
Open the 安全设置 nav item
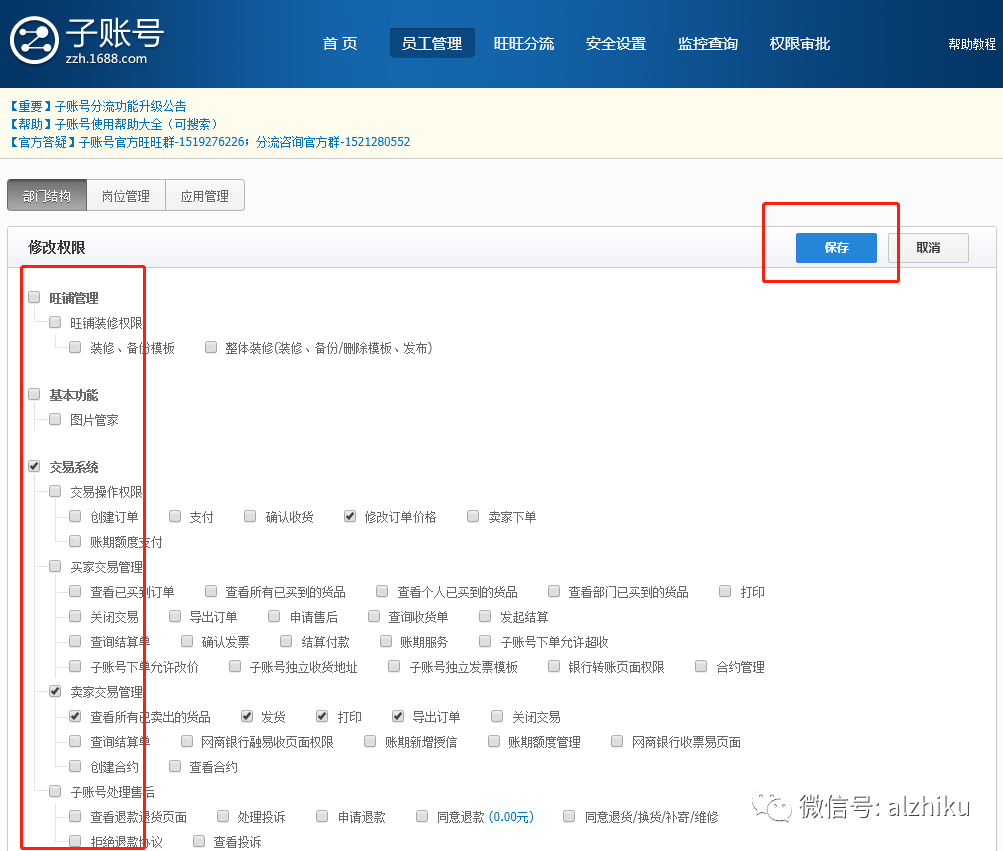616,44
